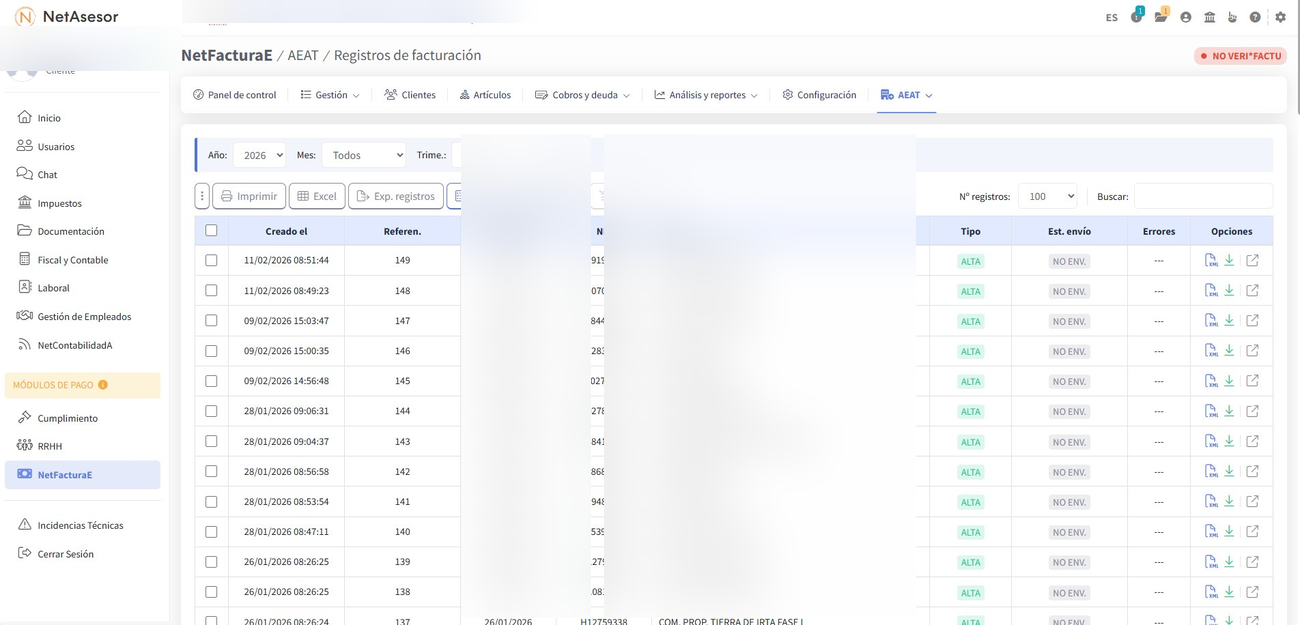Image resolution: width=1300 pixels, height=625 pixels.
Task: Open the Clientes tab
Action: click(410, 95)
